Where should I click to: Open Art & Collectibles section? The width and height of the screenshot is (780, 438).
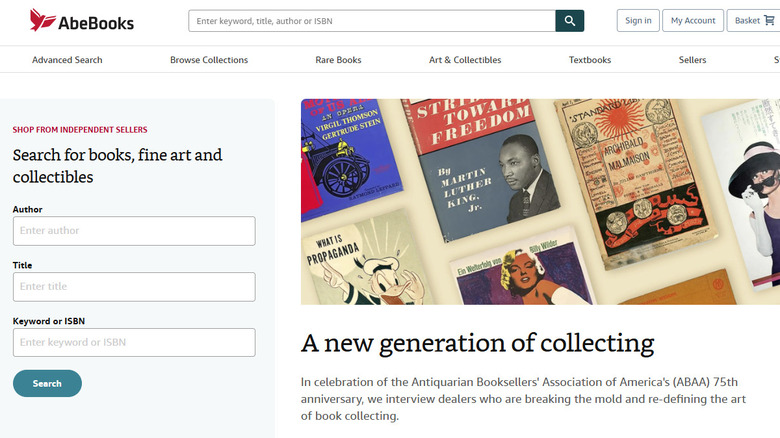[465, 60]
